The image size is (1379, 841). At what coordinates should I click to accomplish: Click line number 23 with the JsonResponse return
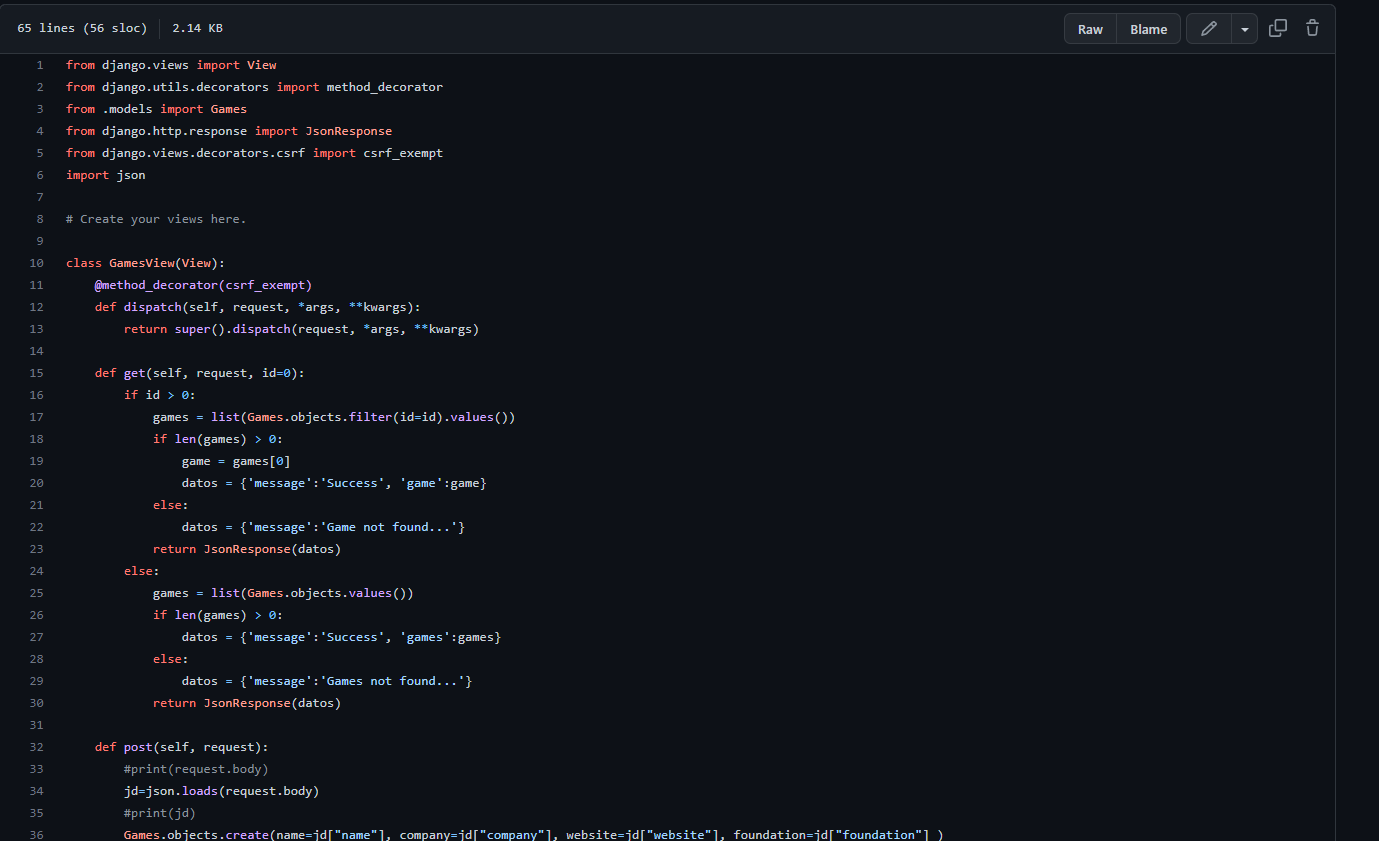coord(37,549)
